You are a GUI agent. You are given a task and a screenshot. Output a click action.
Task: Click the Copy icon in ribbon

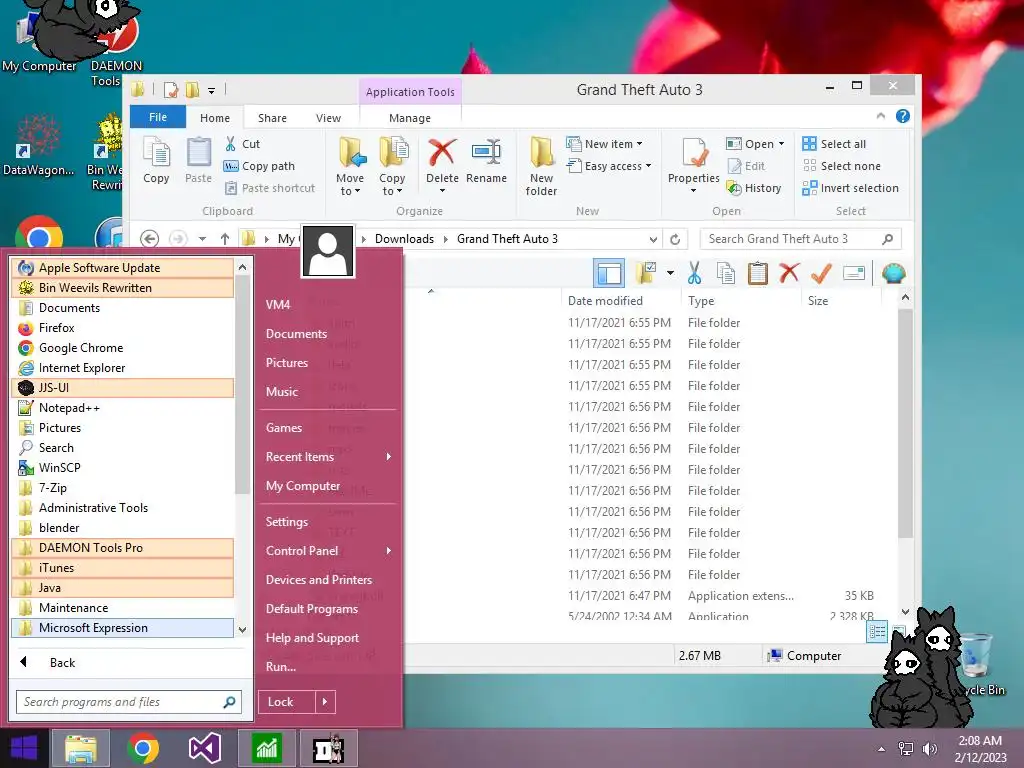pyautogui.click(x=156, y=160)
